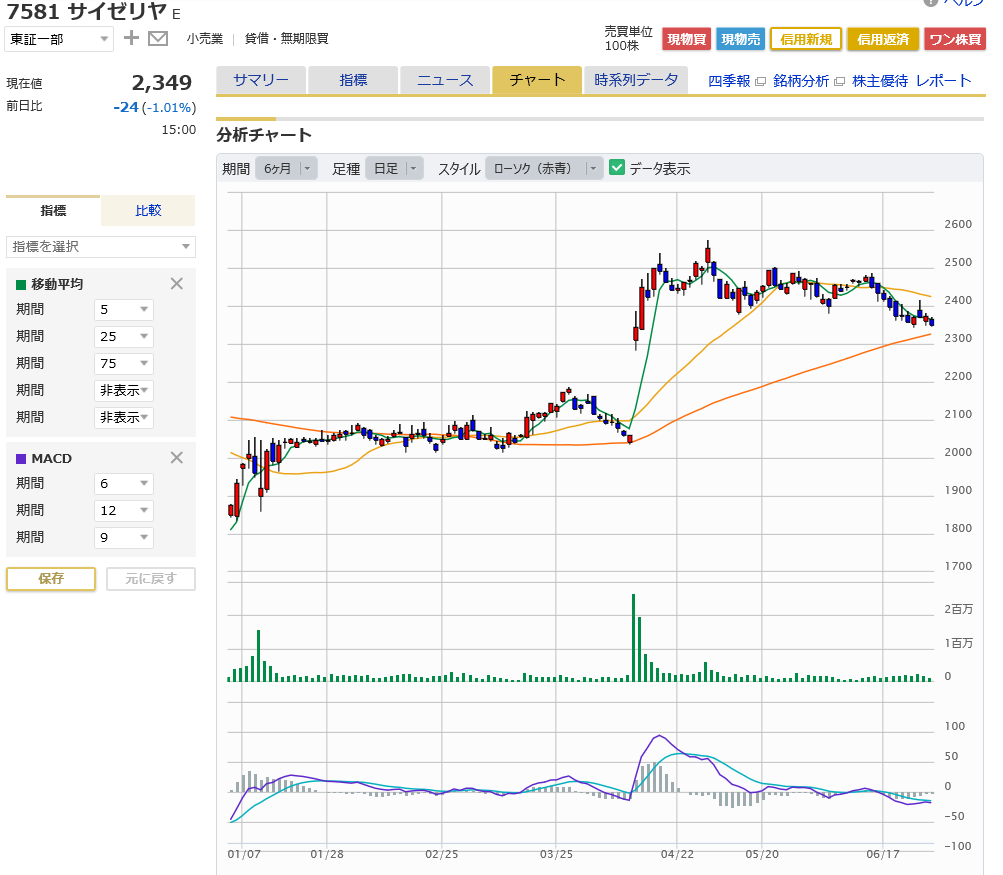
Task: Click the green 移動平均 color swatch
Action: [x=21, y=285]
